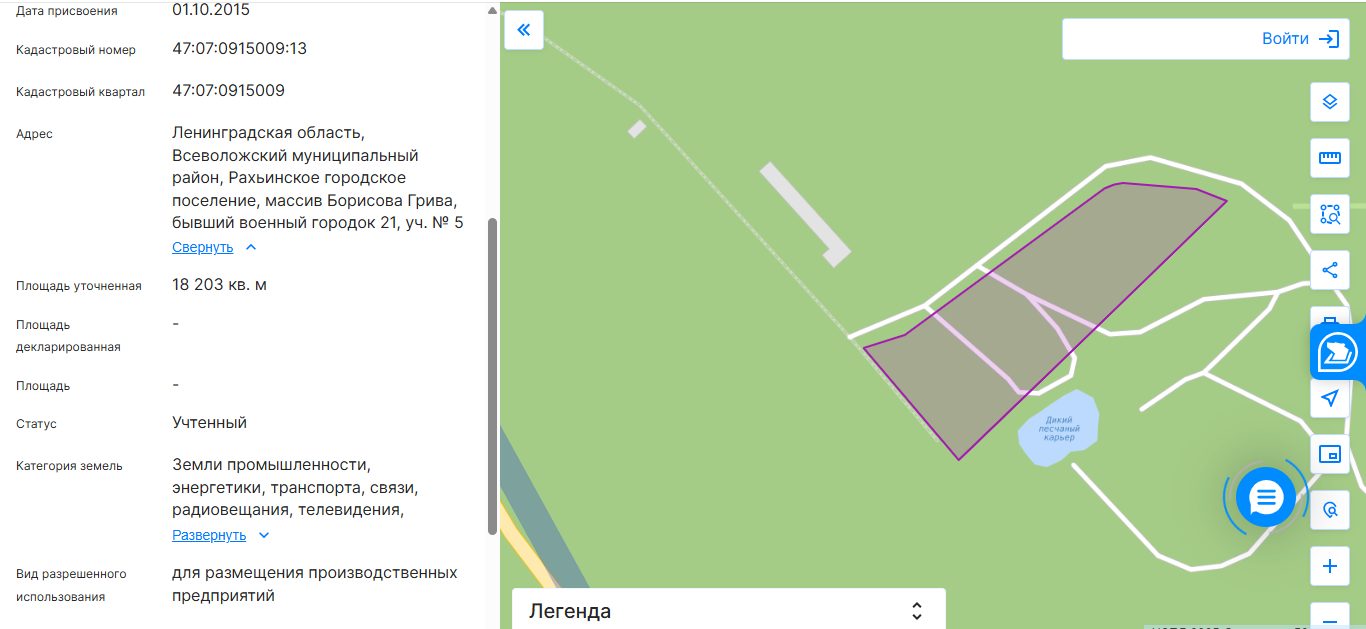
Task: Select the ruler measurement tool
Action: point(1329,158)
